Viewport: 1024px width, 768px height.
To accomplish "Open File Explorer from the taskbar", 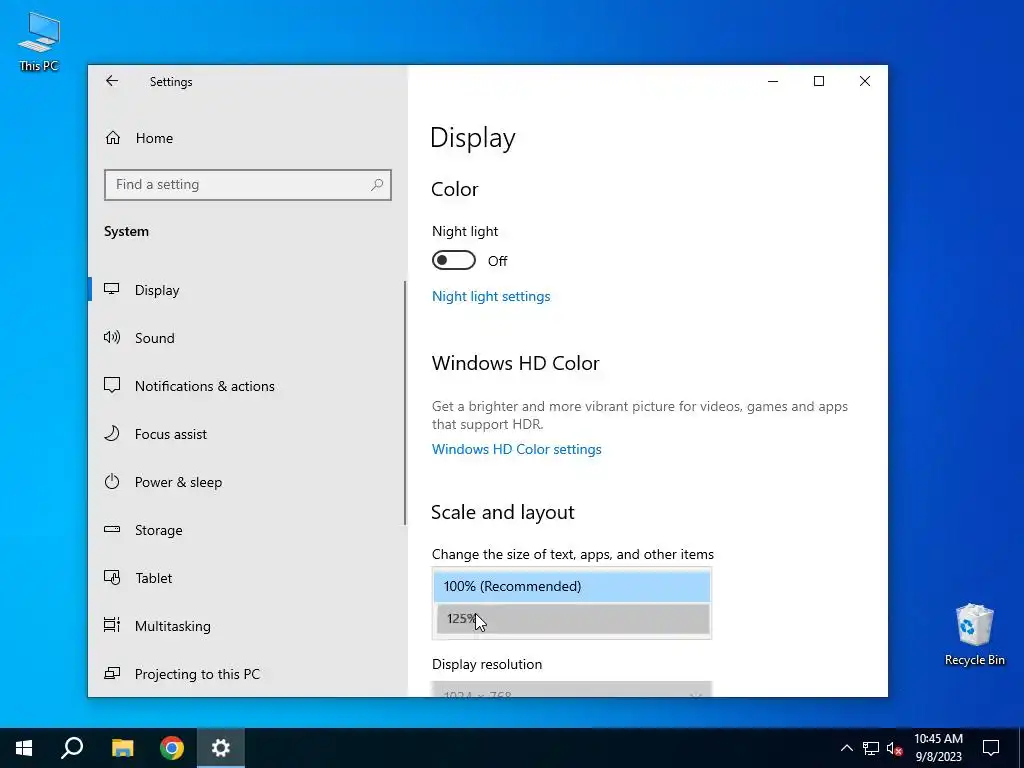I will [122, 748].
